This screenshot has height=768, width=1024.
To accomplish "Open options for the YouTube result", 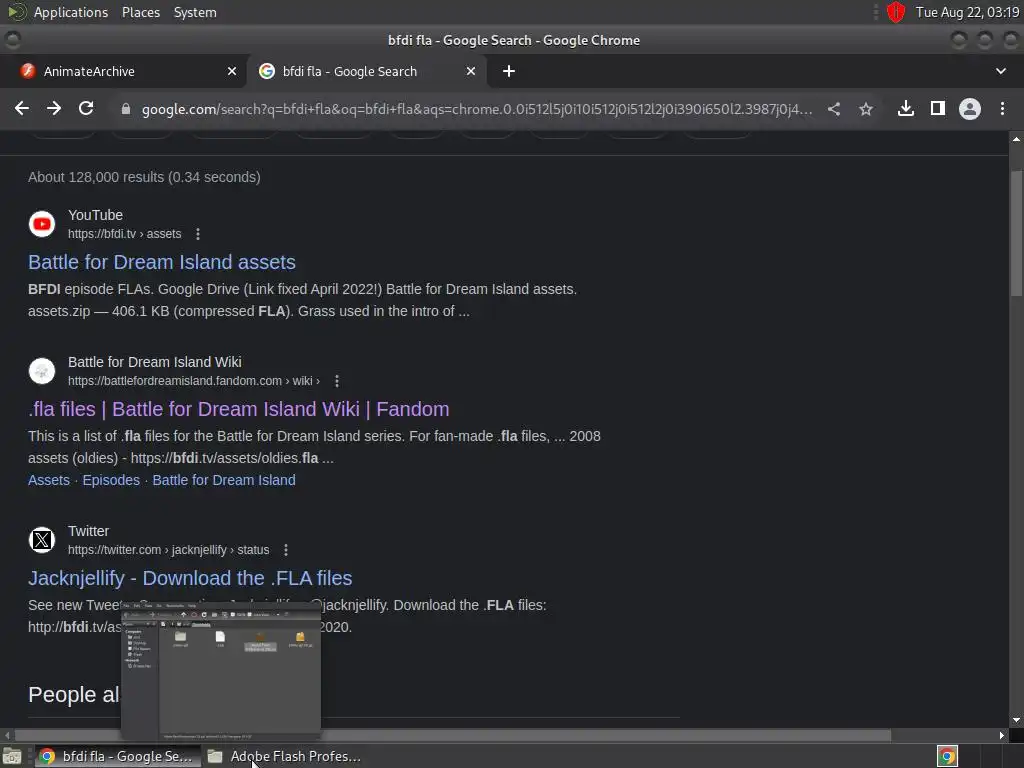I will tap(198, 234).
